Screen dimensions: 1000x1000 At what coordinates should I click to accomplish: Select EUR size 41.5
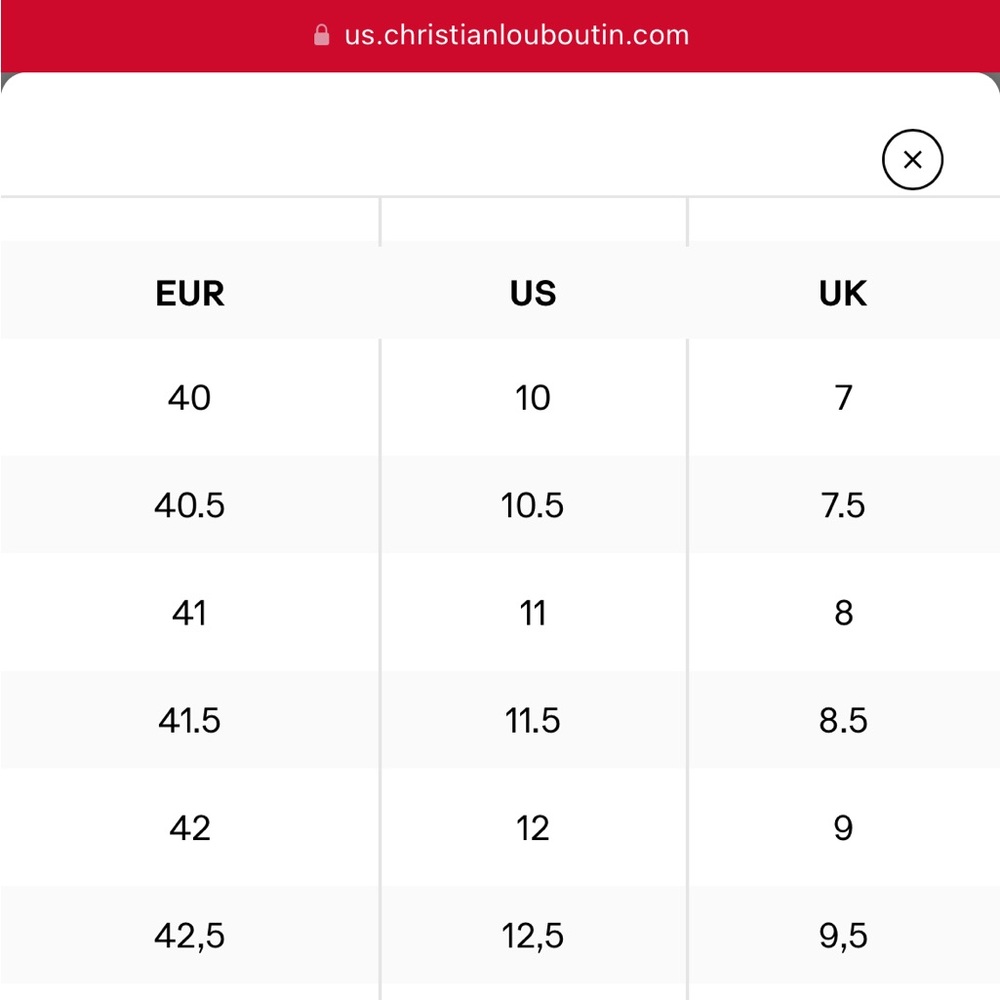click(189, 721)
